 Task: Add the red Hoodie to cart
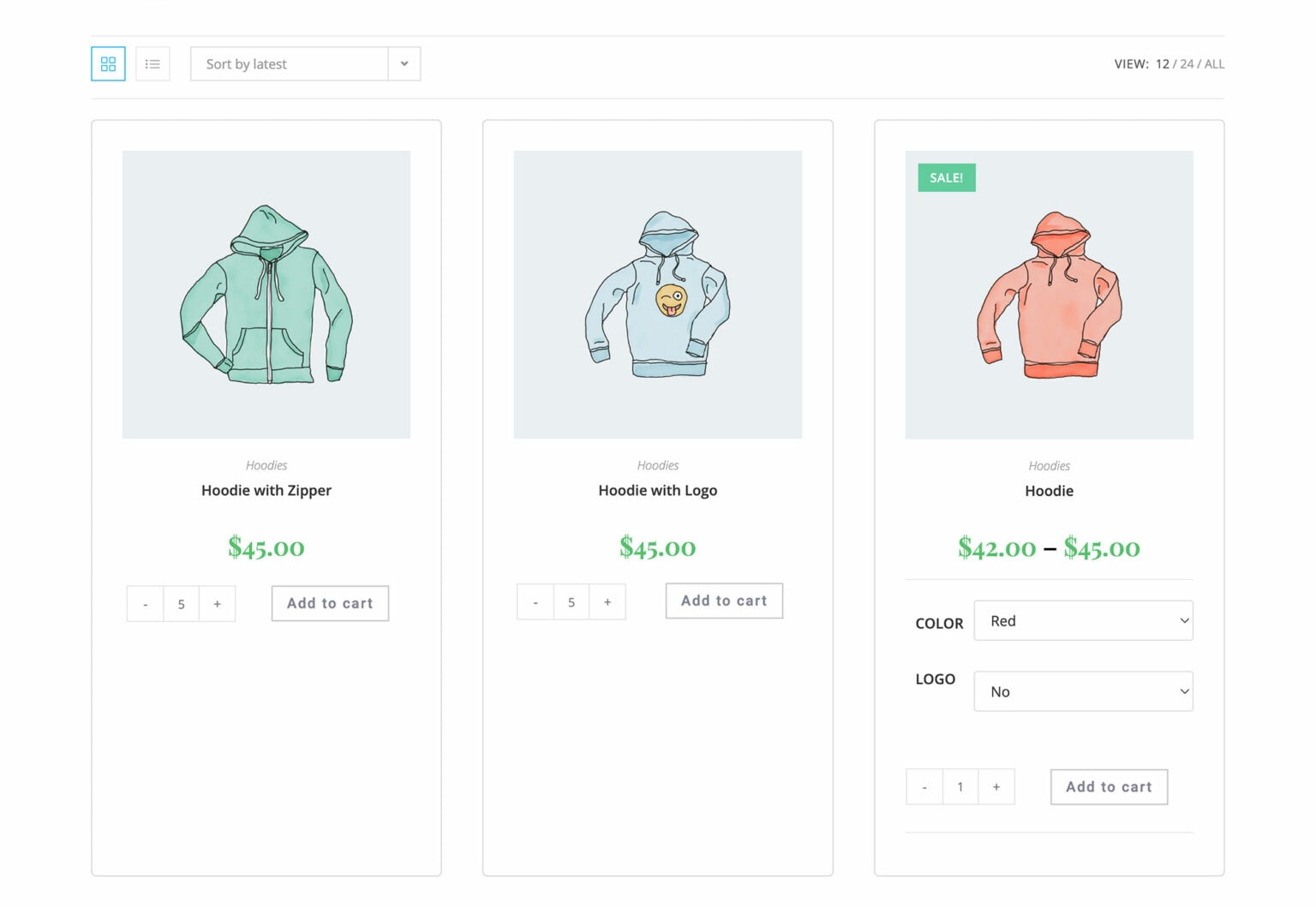(1108, 786)
